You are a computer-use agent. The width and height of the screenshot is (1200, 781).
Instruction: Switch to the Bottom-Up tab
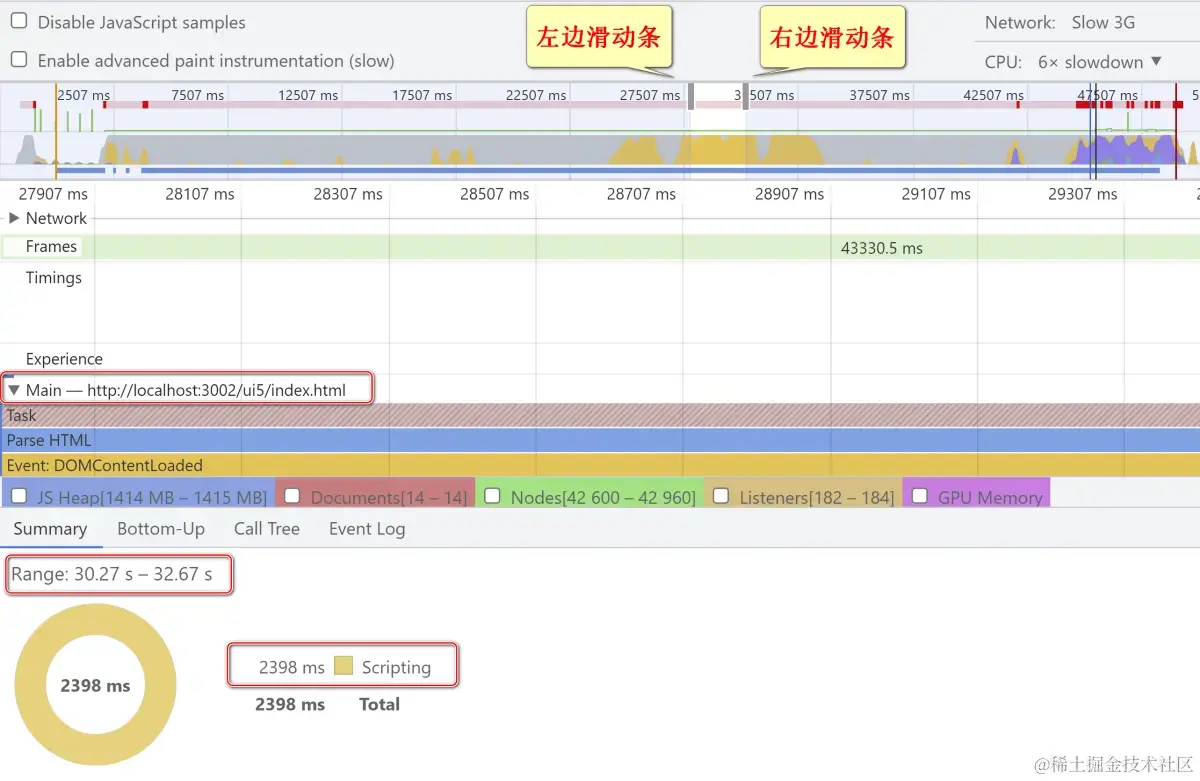[x=161, y=529]
